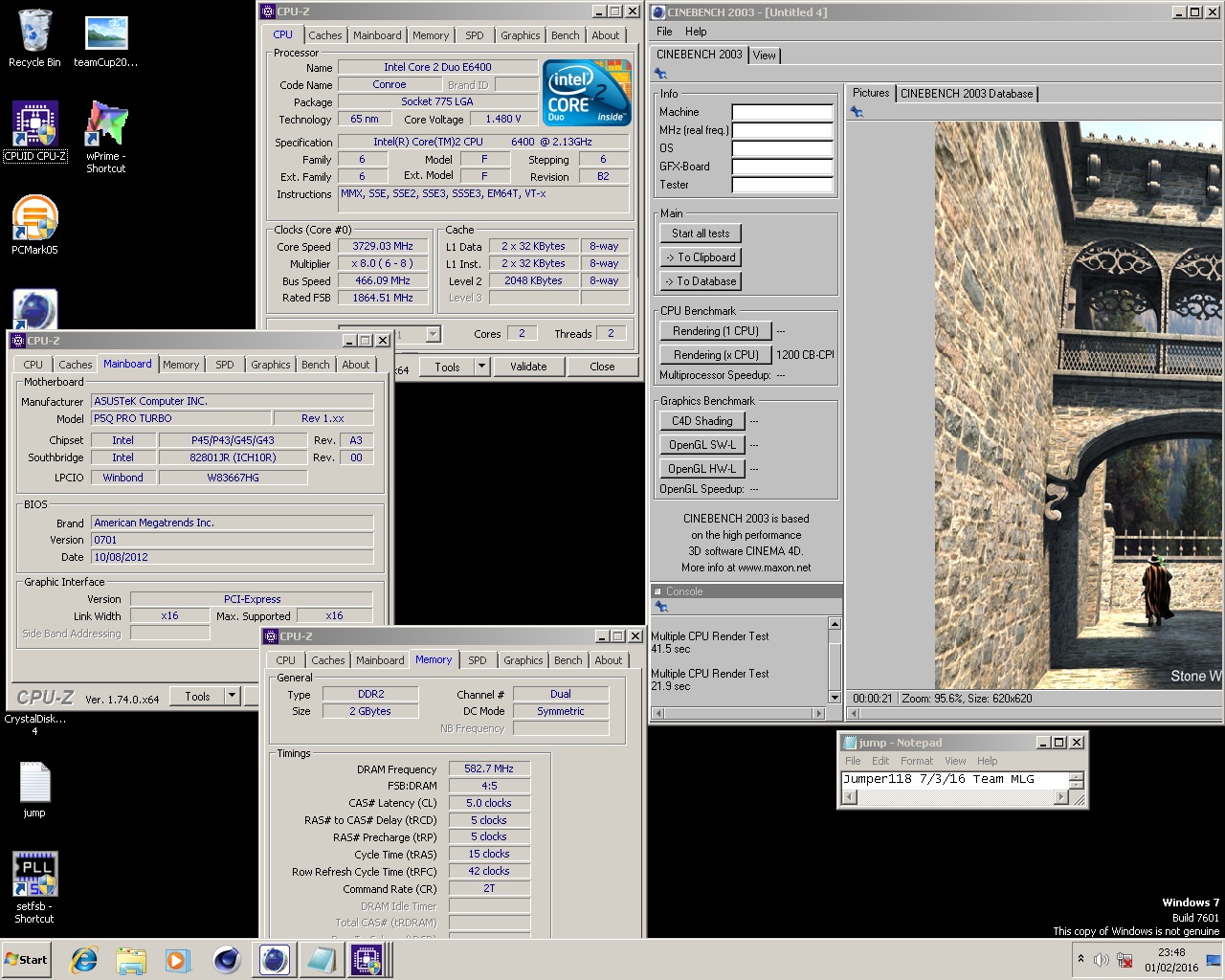Viewport: 1225px width, 980px height.
Task: Open the Graphics tab in top CPU-Z window
Action: point(521,35)
